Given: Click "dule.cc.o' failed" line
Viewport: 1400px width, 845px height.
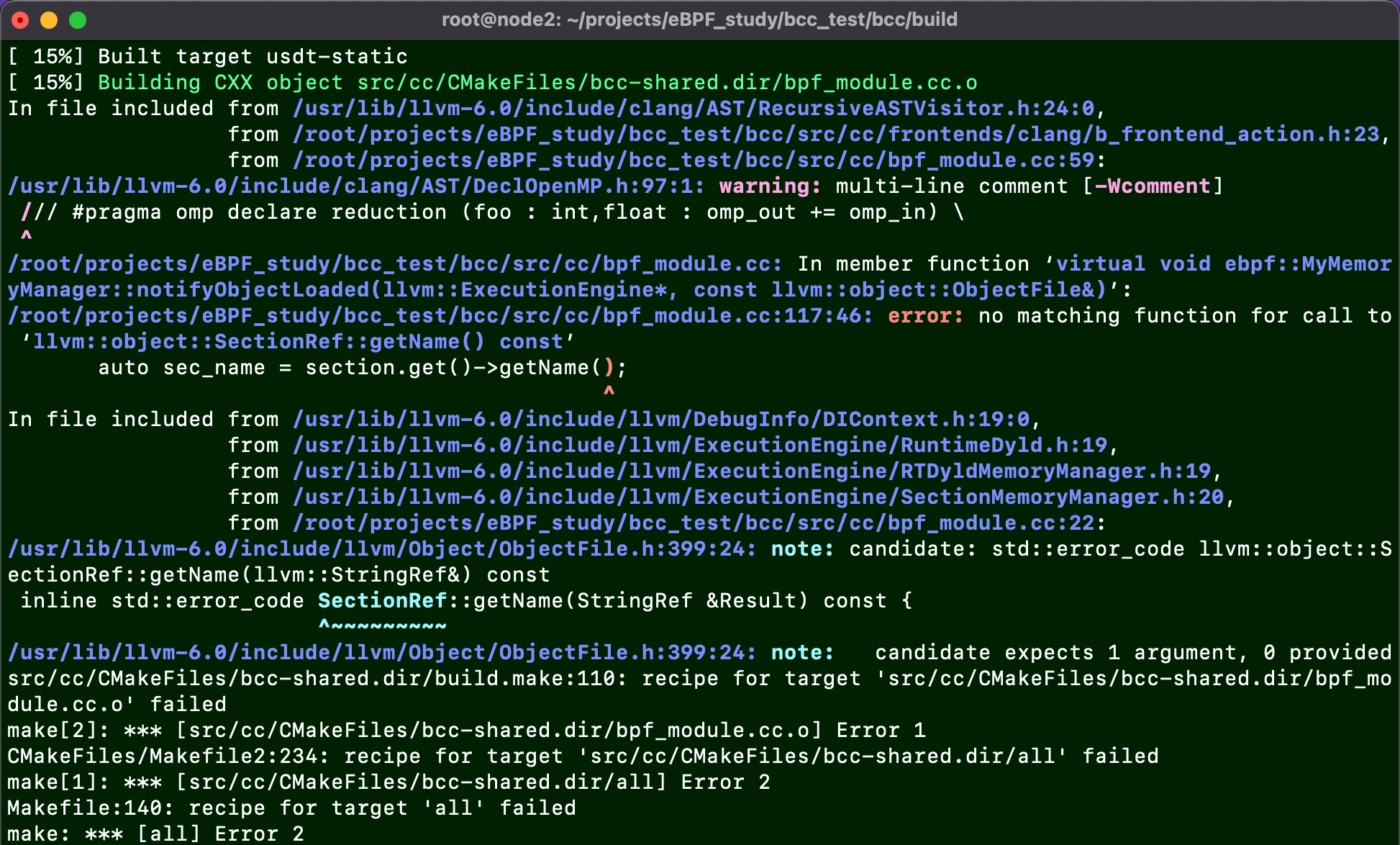Looking at the screenshot, I should pos(117,704).
